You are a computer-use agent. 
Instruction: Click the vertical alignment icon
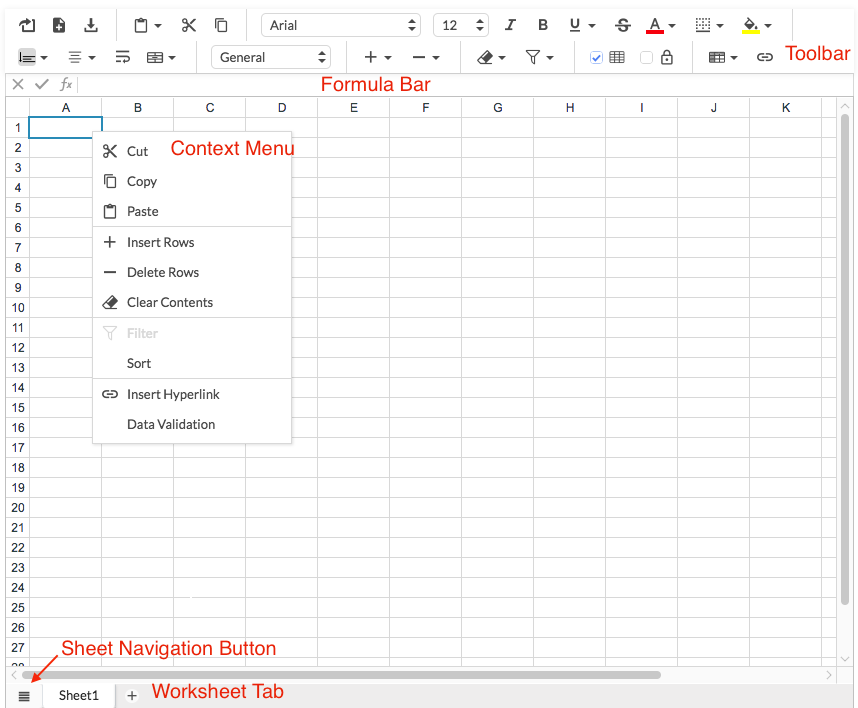[x=27, y=57]
